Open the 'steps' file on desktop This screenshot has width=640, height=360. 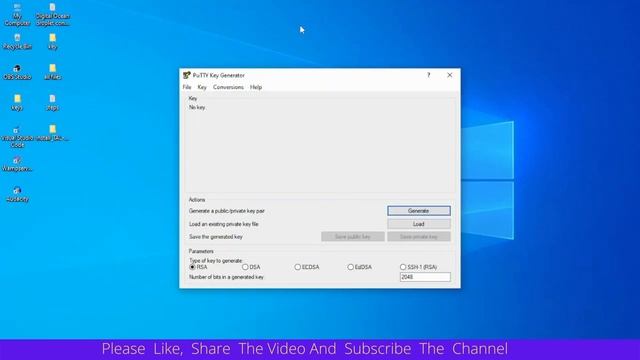(x=53, y=103)
